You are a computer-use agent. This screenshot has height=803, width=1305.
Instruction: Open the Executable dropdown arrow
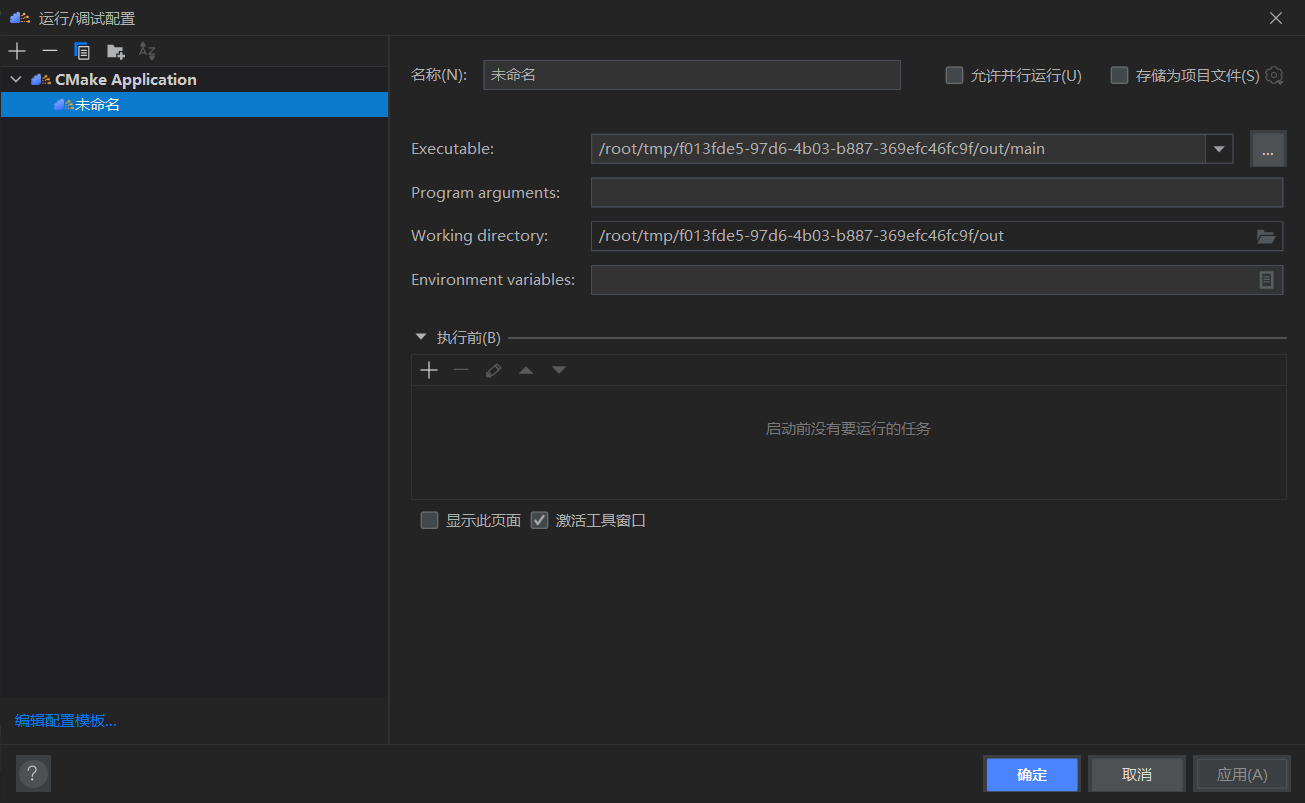point(1219,149)
